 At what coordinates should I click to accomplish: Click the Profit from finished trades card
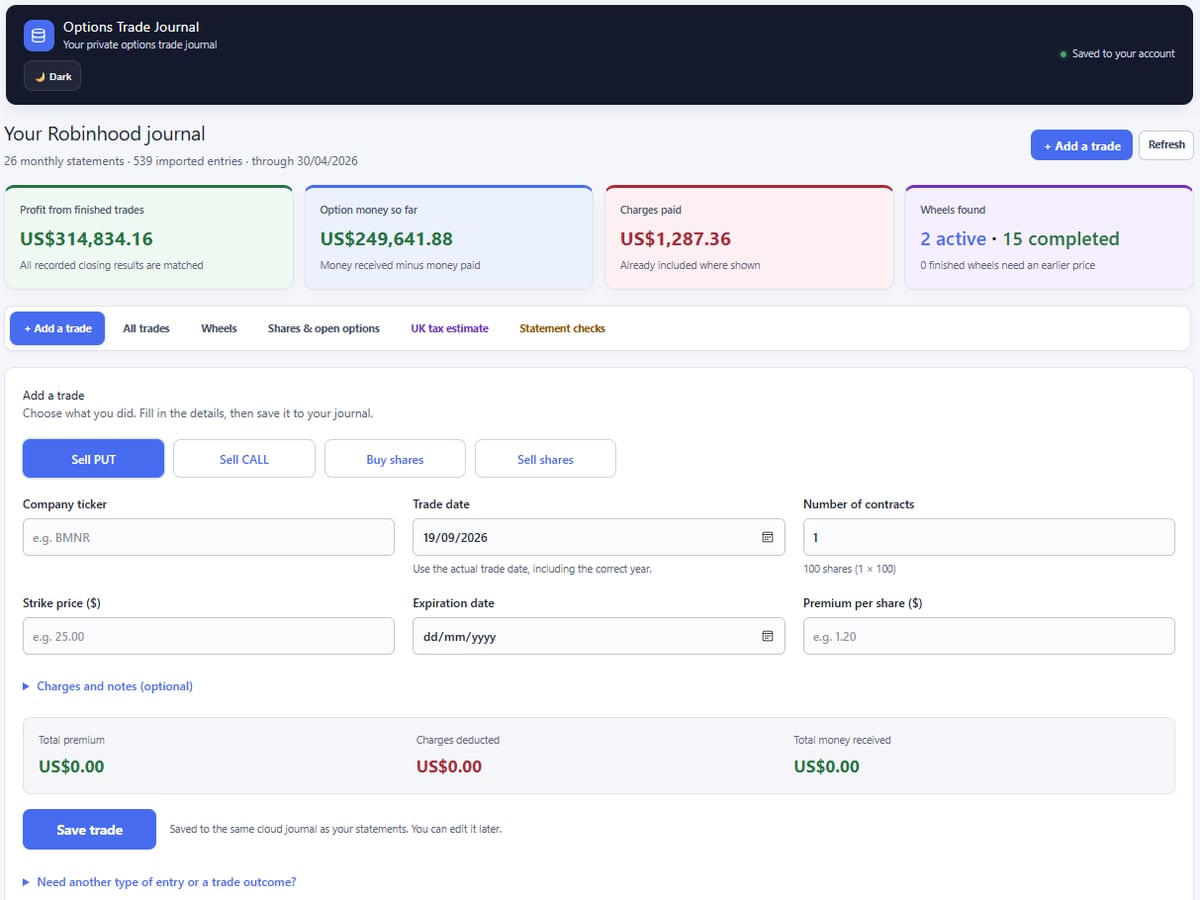[x=149, y=237]
